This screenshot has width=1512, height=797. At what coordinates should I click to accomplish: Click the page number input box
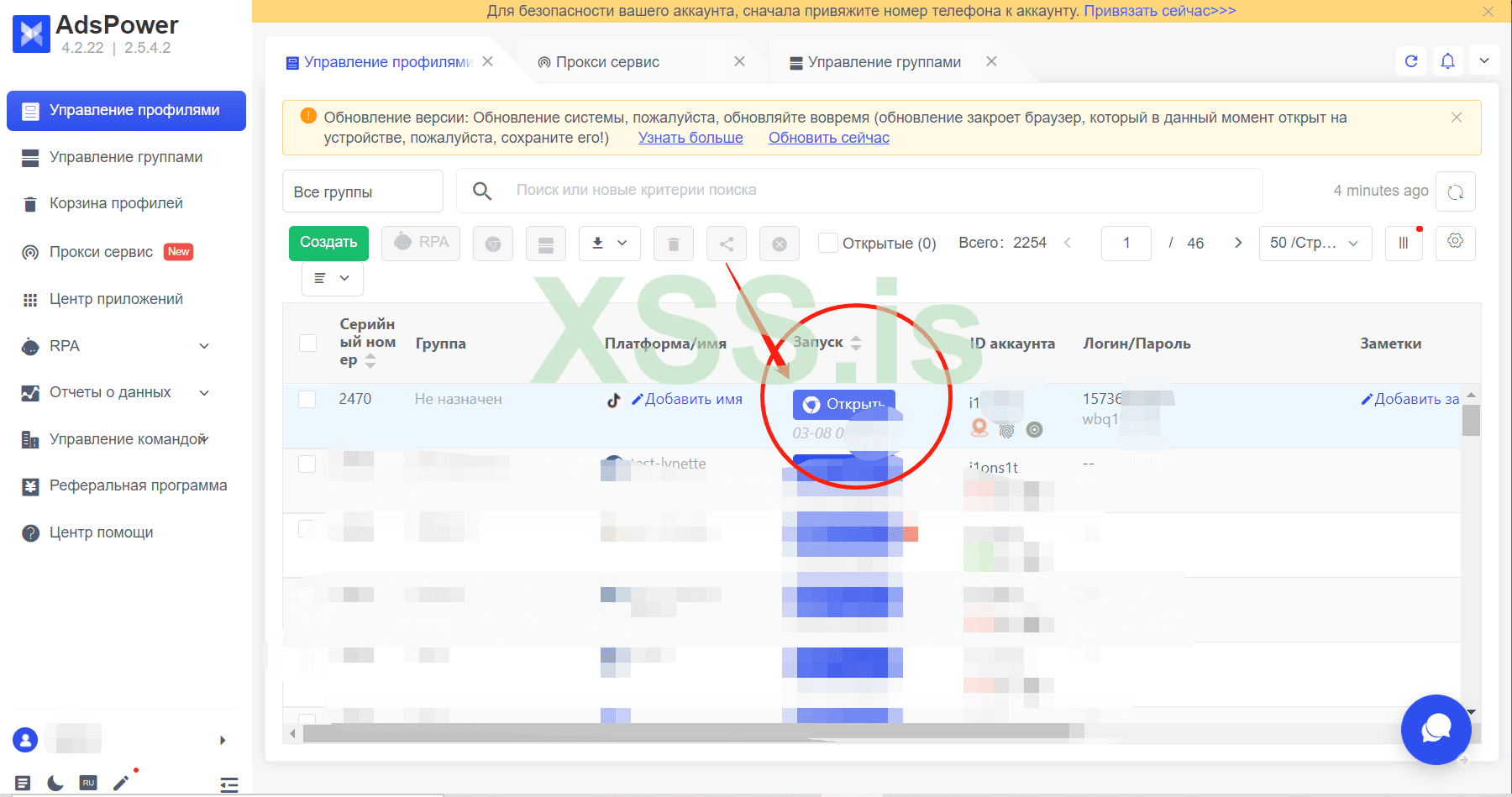coord(1126,243)
